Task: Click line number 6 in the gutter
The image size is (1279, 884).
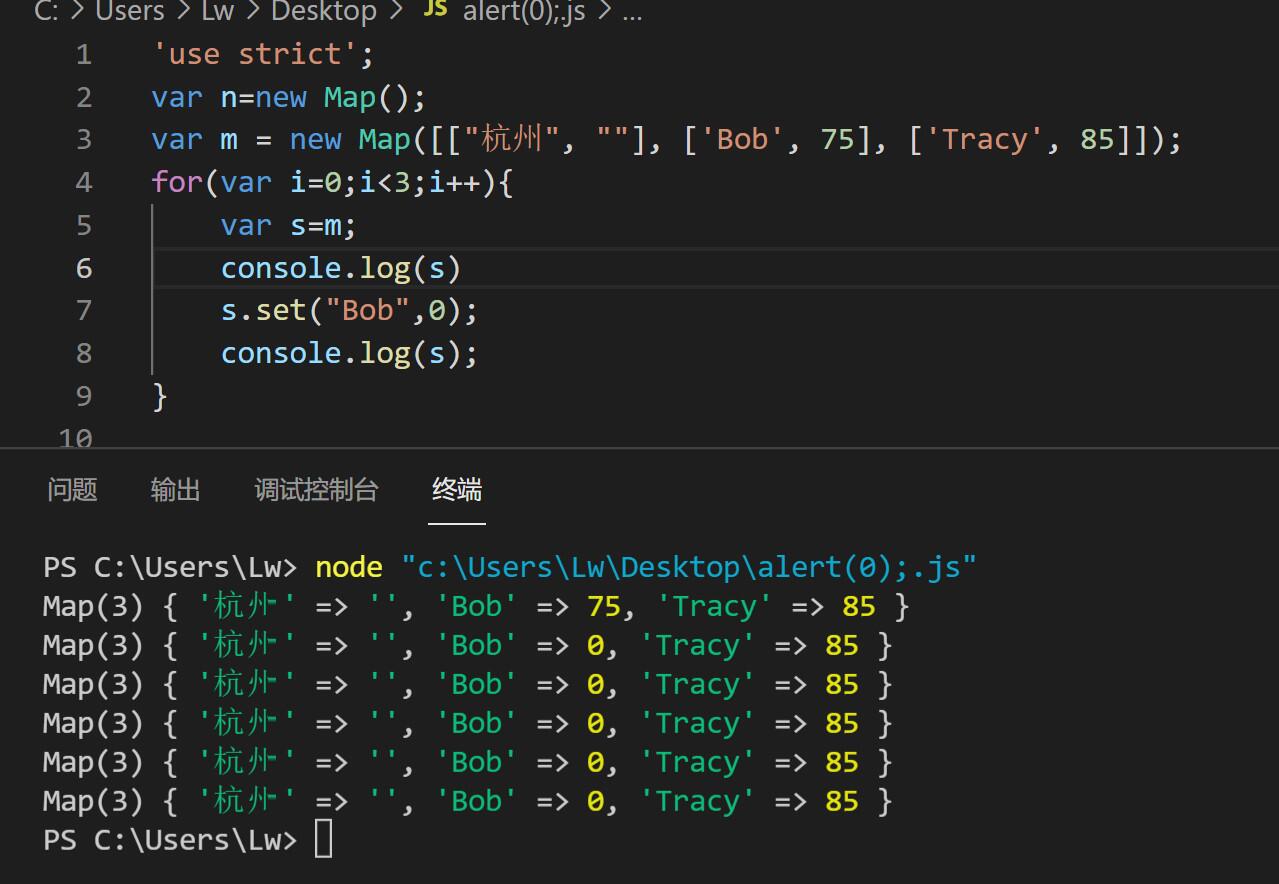Action: pyautogui.click(x=84, y=268)
